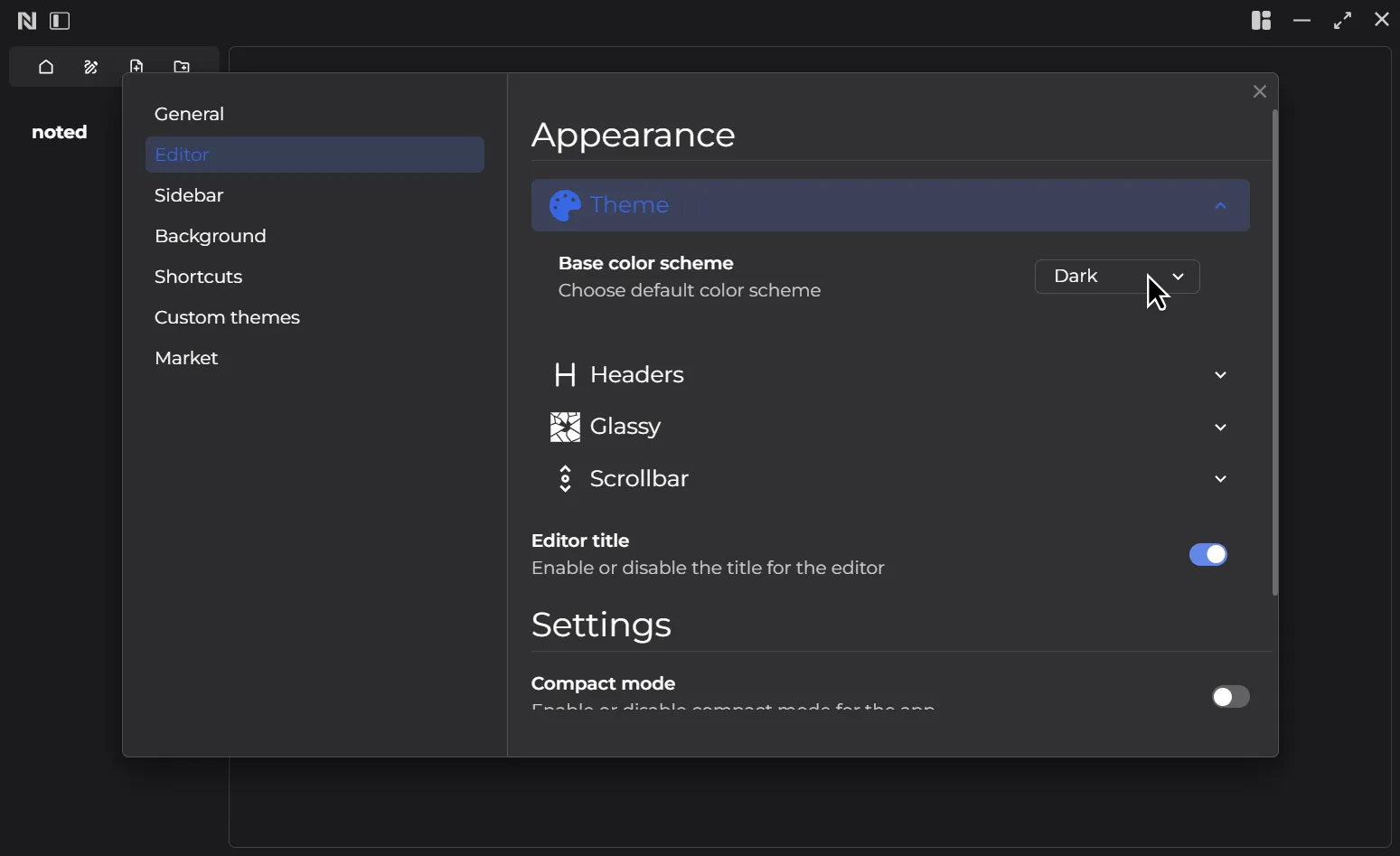Click the Noted app logo icon
1400x856 pixels.
[27, 21]
